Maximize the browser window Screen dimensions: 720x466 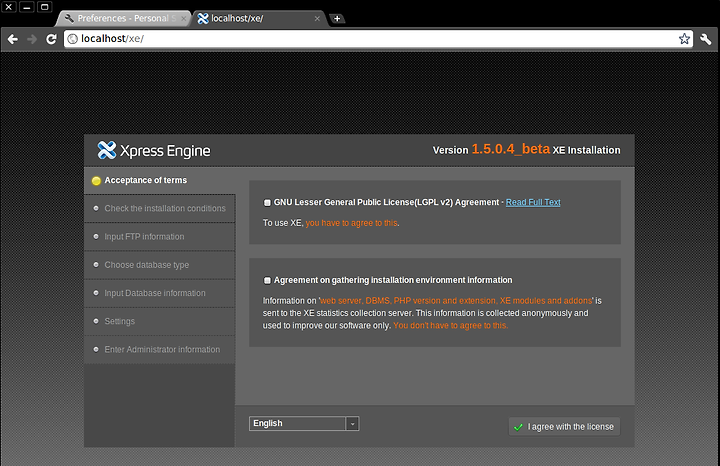pos(45,7)
